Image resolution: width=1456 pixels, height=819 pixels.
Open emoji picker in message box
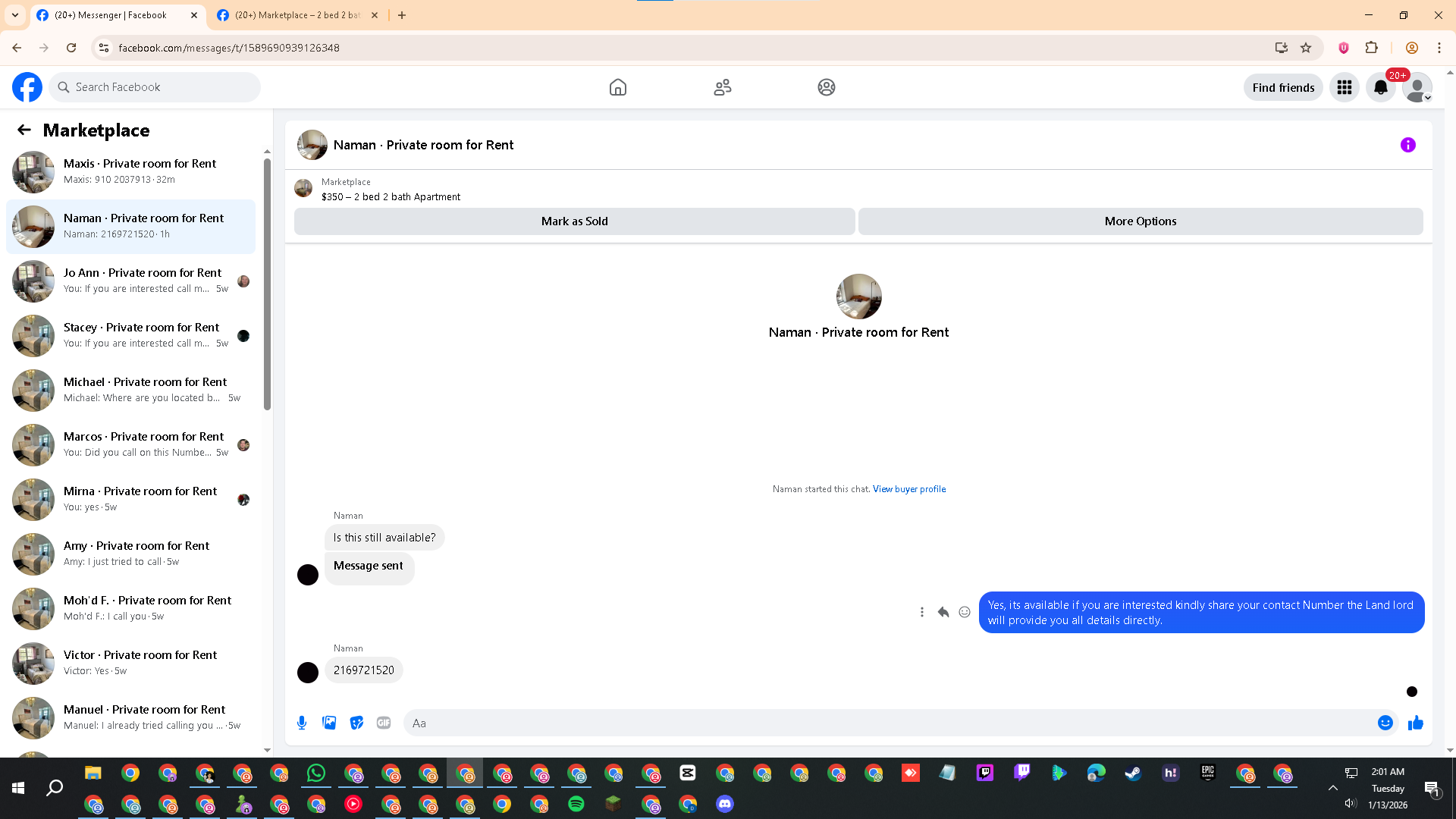pyautogui.click(x=1385, y=723)
